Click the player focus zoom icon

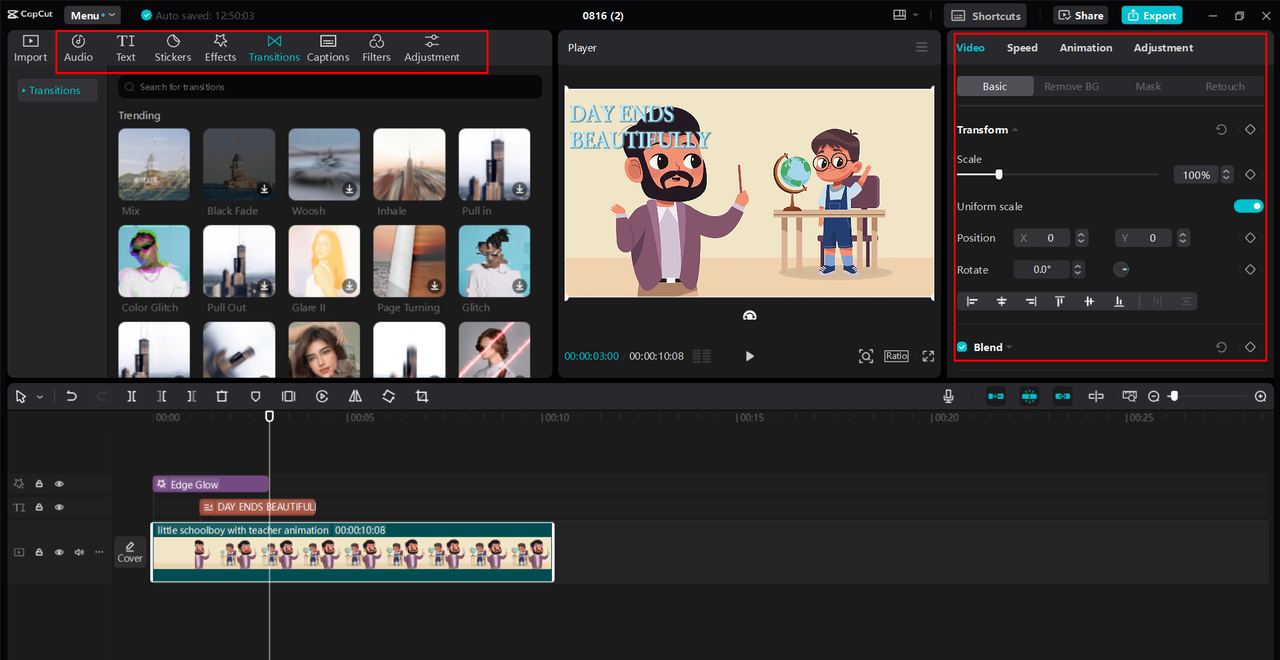coord(866,356)
